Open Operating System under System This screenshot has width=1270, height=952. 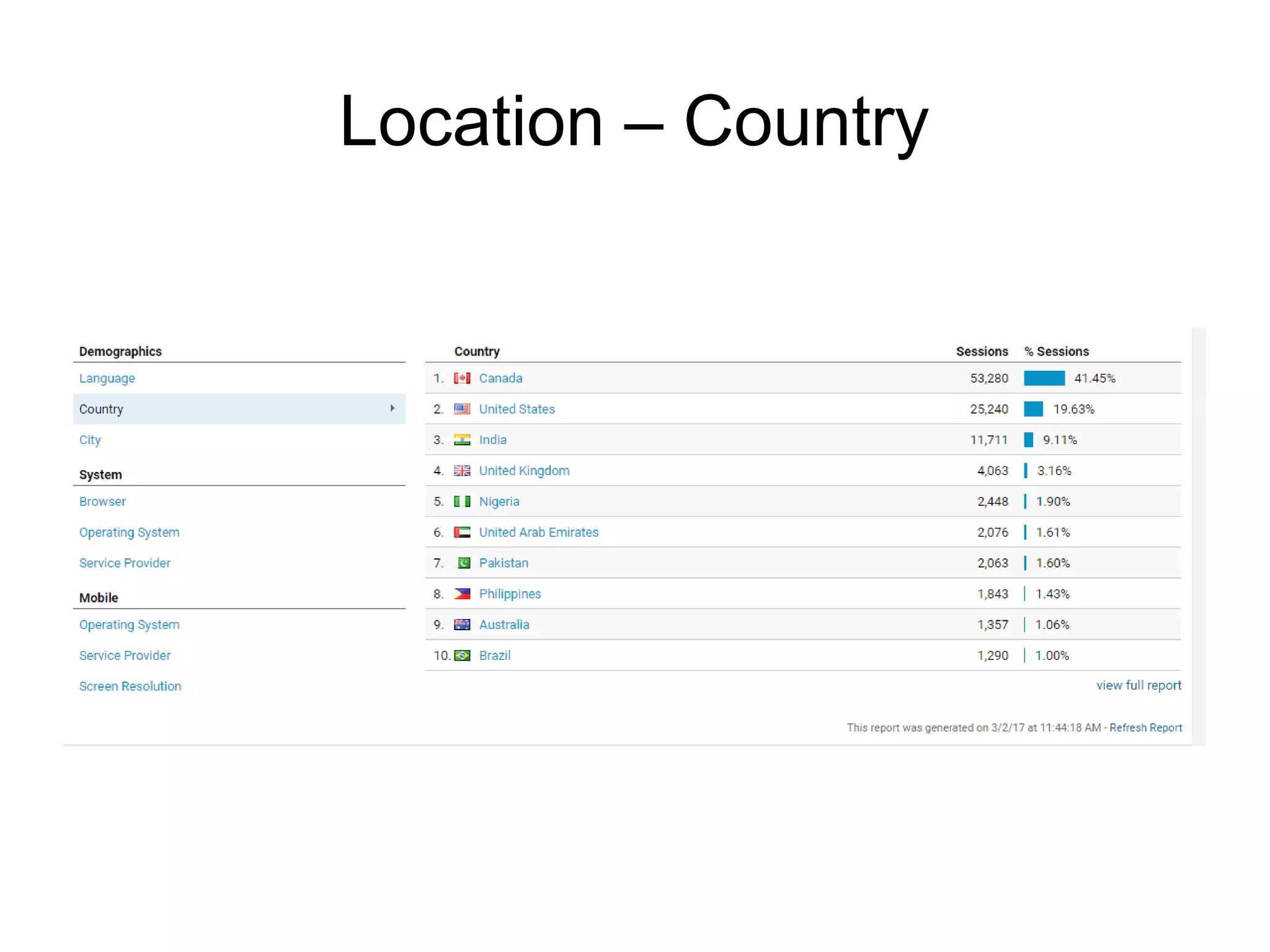[x=129, y=532]
